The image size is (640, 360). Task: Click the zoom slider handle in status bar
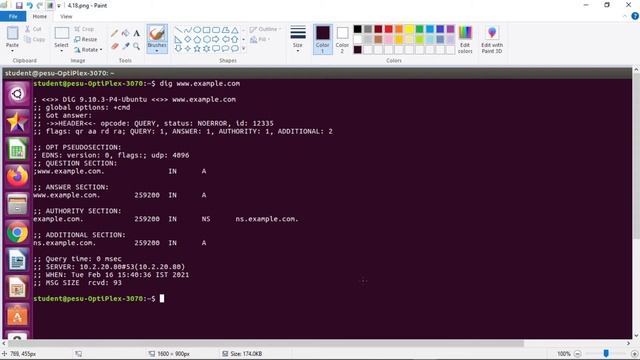(x=606, y=353)
